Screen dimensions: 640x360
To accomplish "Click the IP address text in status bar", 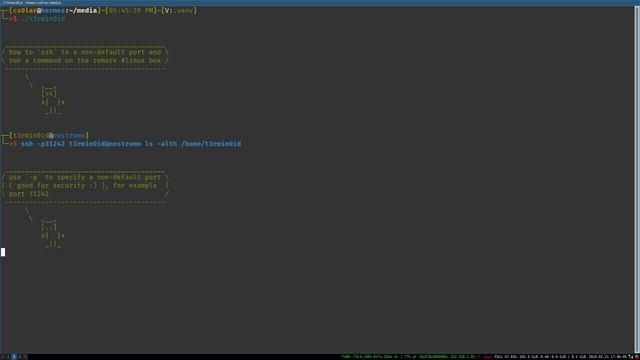I will [x=462, y=357].
